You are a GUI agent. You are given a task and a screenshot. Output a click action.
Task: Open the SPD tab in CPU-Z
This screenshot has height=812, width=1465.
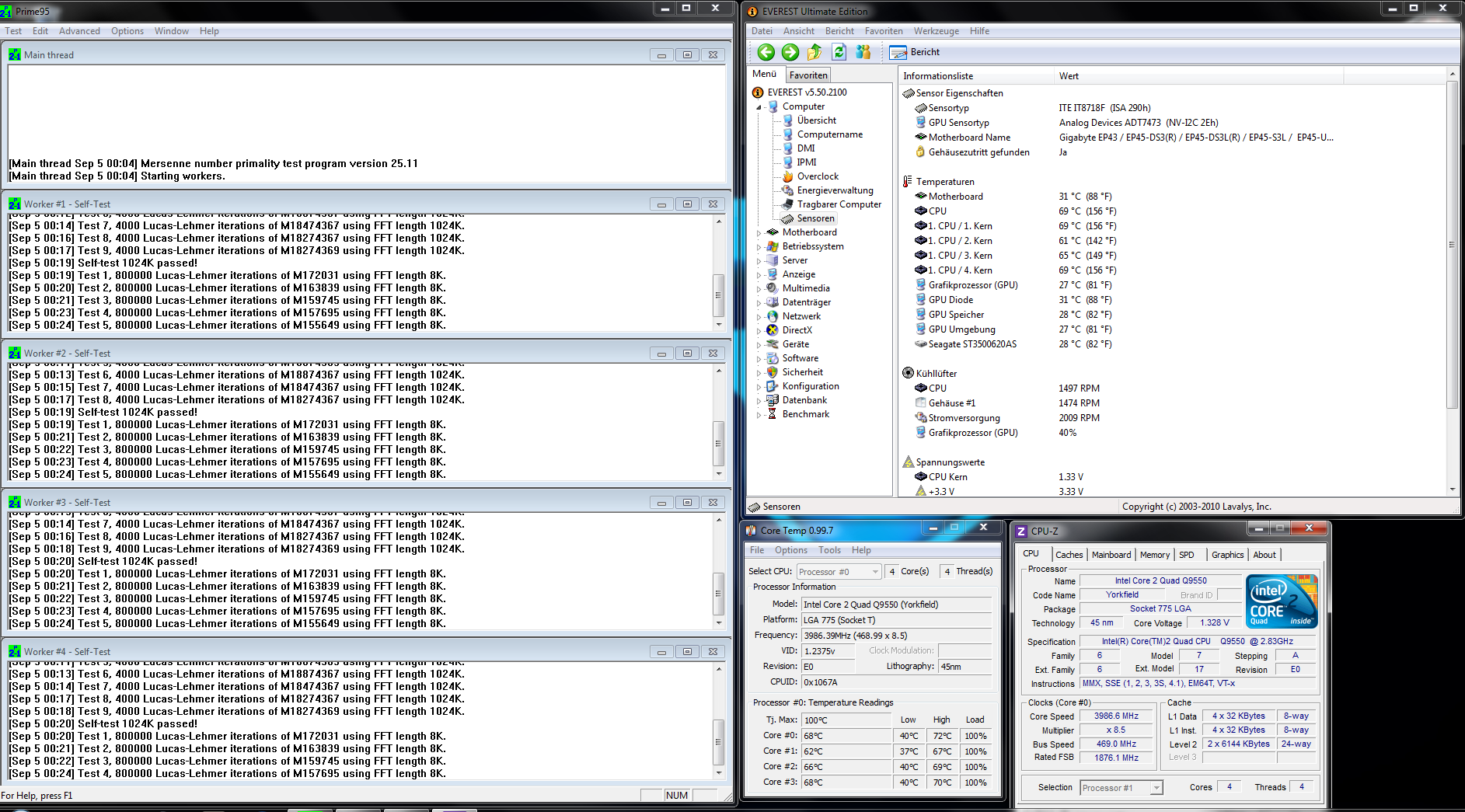point(1186,555)
